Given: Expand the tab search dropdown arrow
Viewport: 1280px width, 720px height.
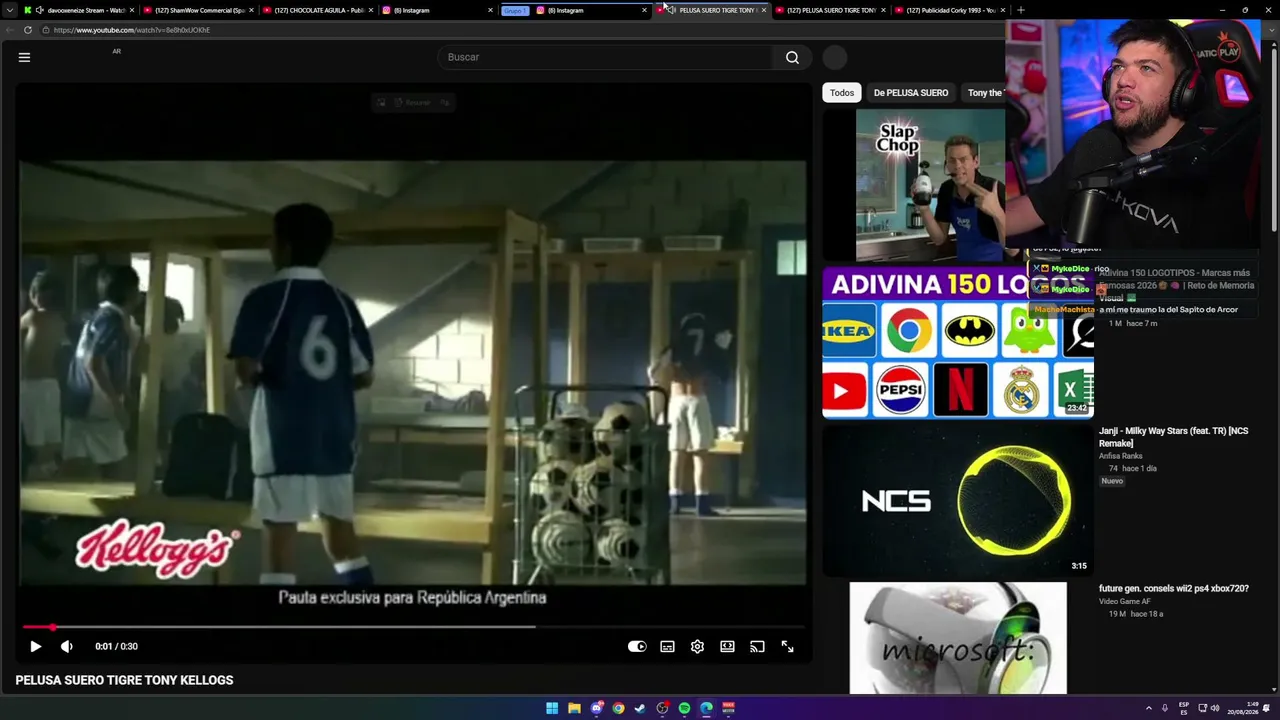Looking at the screenshot, I should click(x=9, y=10).
